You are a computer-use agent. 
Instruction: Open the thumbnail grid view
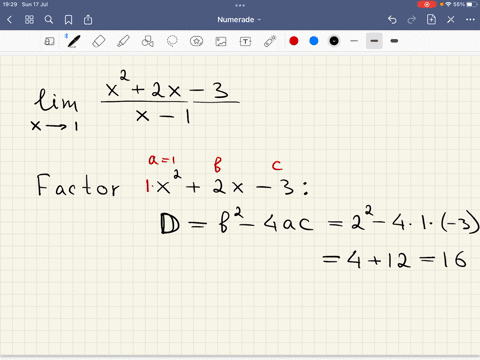[x=29, y=20]
